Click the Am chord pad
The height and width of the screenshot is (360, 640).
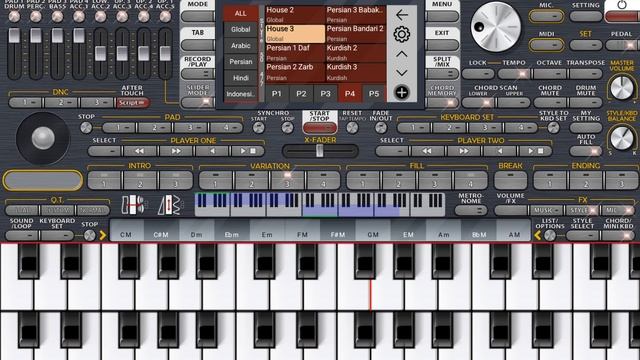tap(444, 231)
